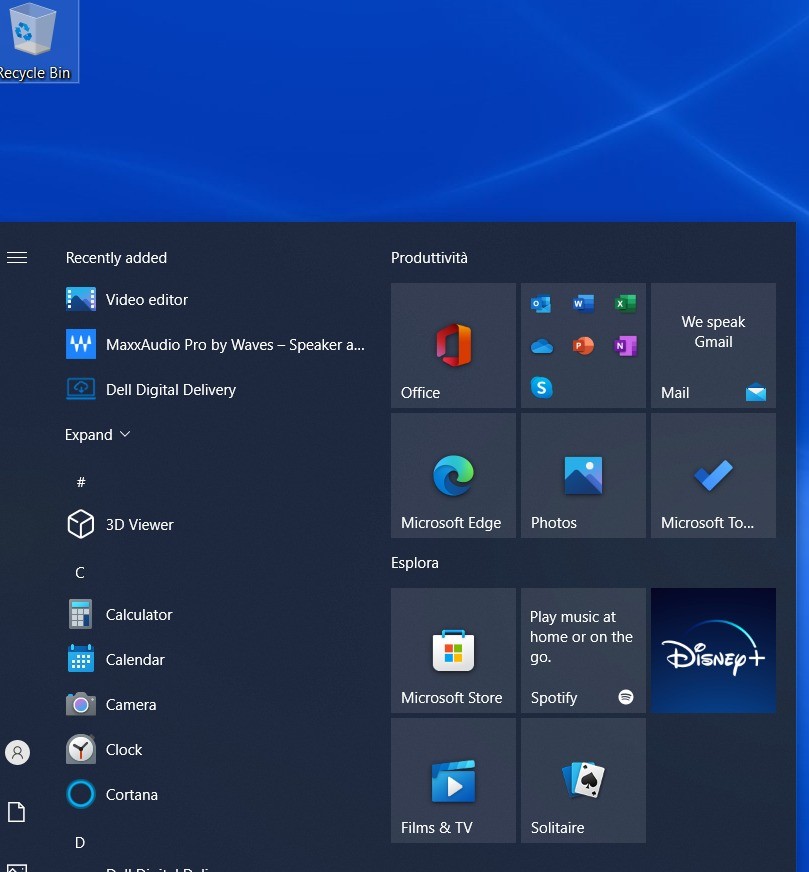Open Outlook in the Office apps tile
Image resolution: width=809 pixels, height=872 pixels.
(541, 304)
